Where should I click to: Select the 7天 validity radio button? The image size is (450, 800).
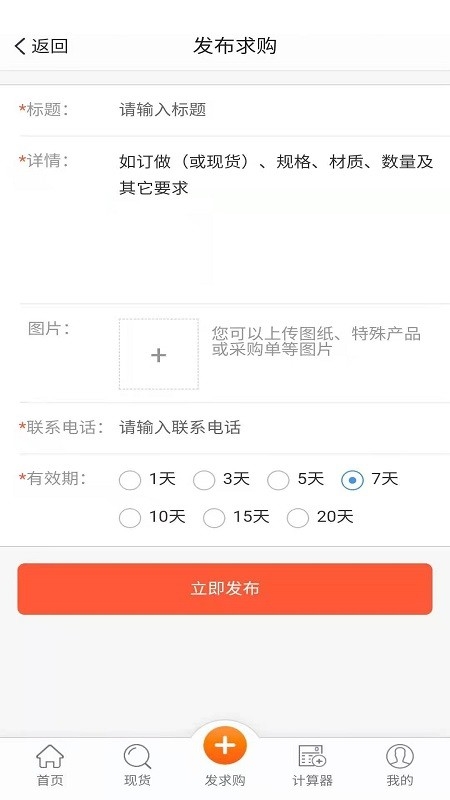(352, 480)
